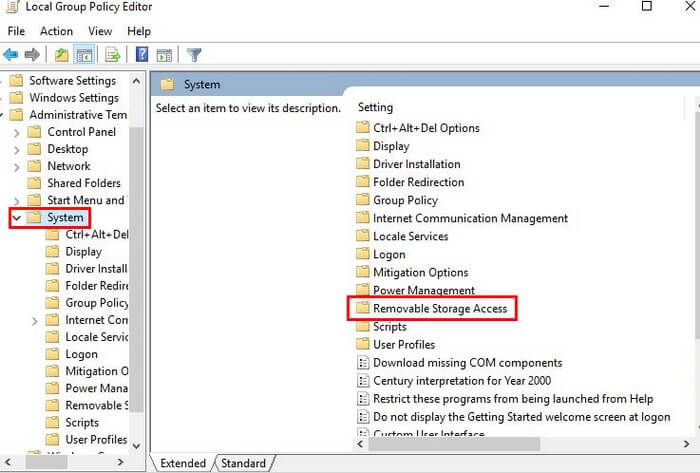Image resolution: width=700 pixels, height=473 pixels.
Task: Open Removable Storage Access folder in list
Action: (x=439, y=309)
